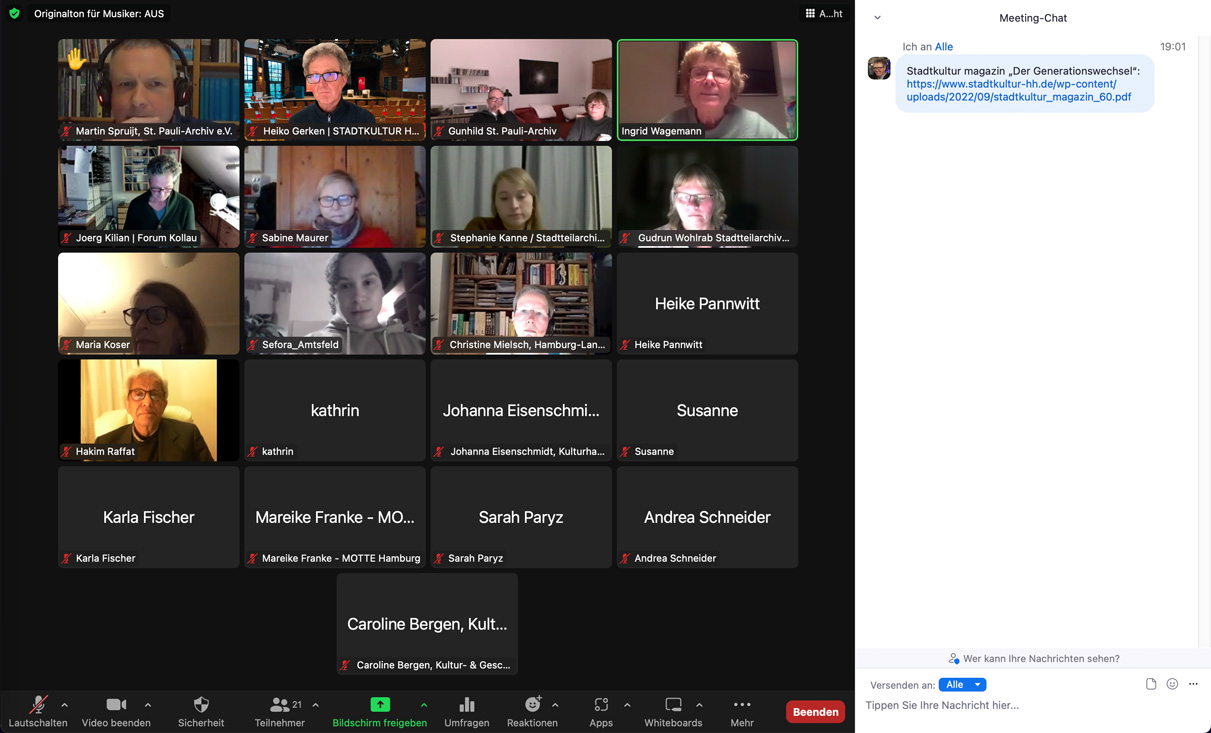The image size is (1211, 733).
Task: Select Gunhild St. Pauli-Archiv video tile
Action: (x=521, y=90)
